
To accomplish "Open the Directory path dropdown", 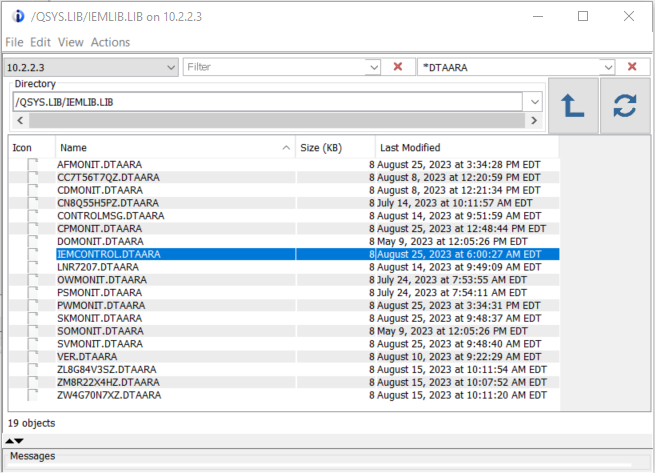I will click(534, 102).
